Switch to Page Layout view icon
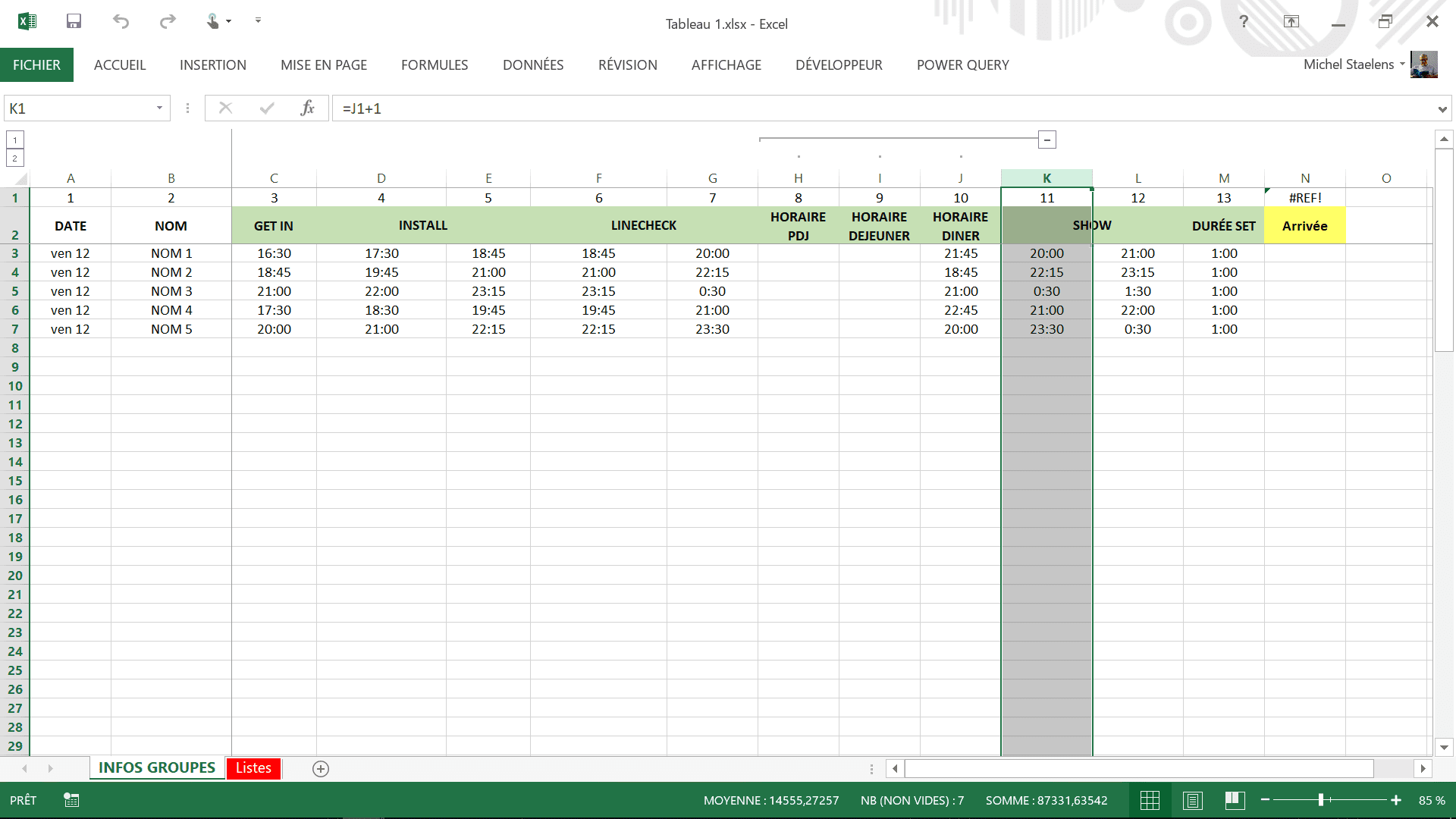This screenshot has width=1456, height=819. point(1192,800)
